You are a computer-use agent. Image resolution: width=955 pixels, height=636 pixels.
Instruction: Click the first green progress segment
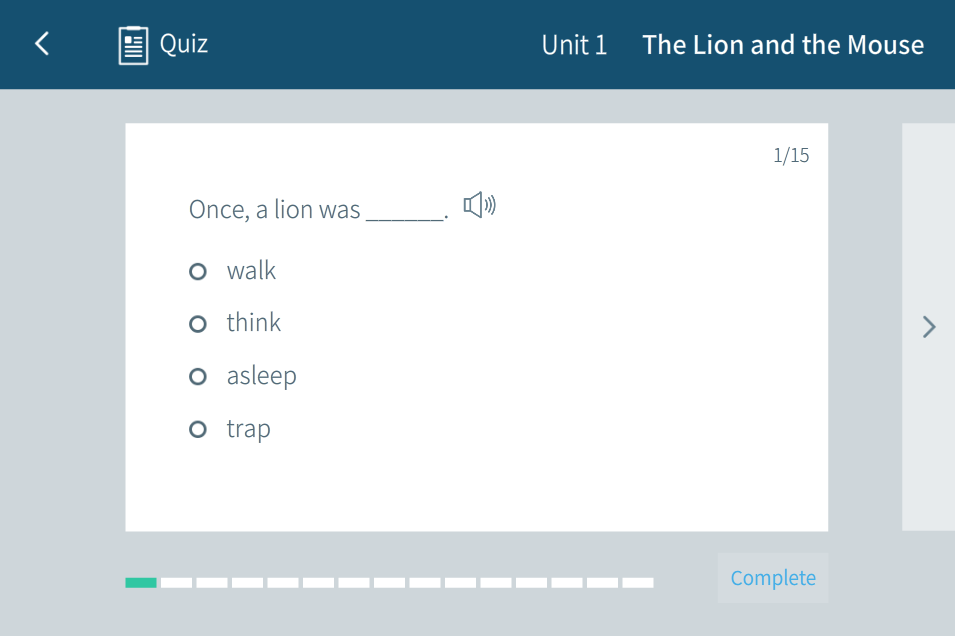pos(141,582)
